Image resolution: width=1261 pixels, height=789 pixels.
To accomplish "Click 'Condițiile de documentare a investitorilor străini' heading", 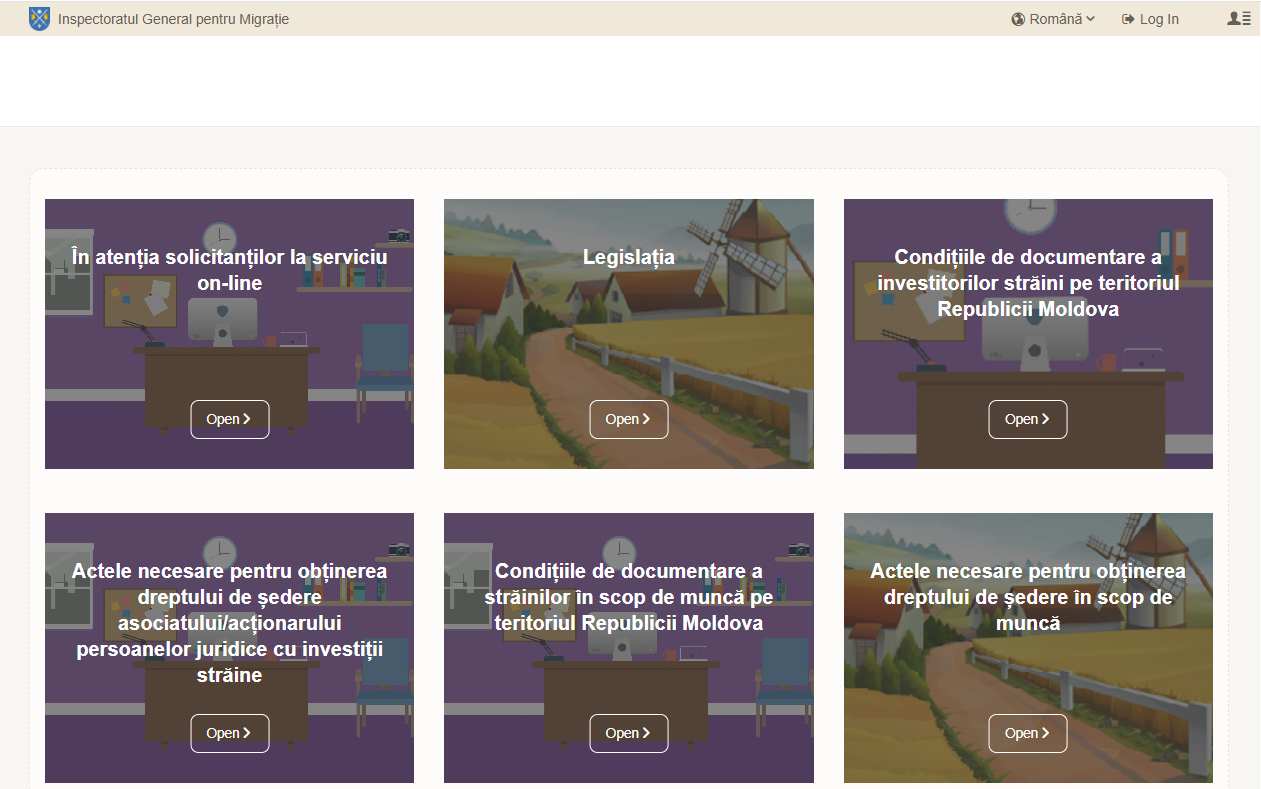I will tap(1028, 283).
